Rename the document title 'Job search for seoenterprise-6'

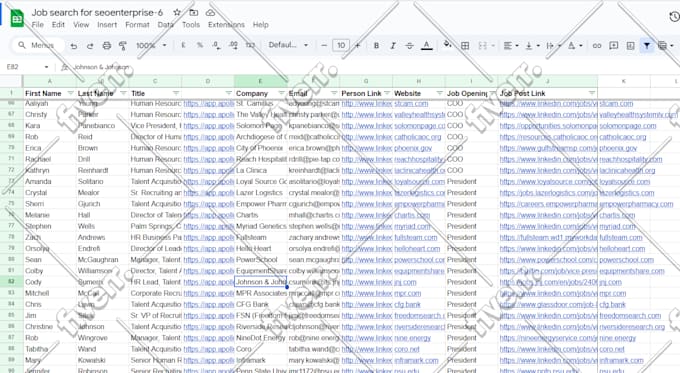point(97,13)
